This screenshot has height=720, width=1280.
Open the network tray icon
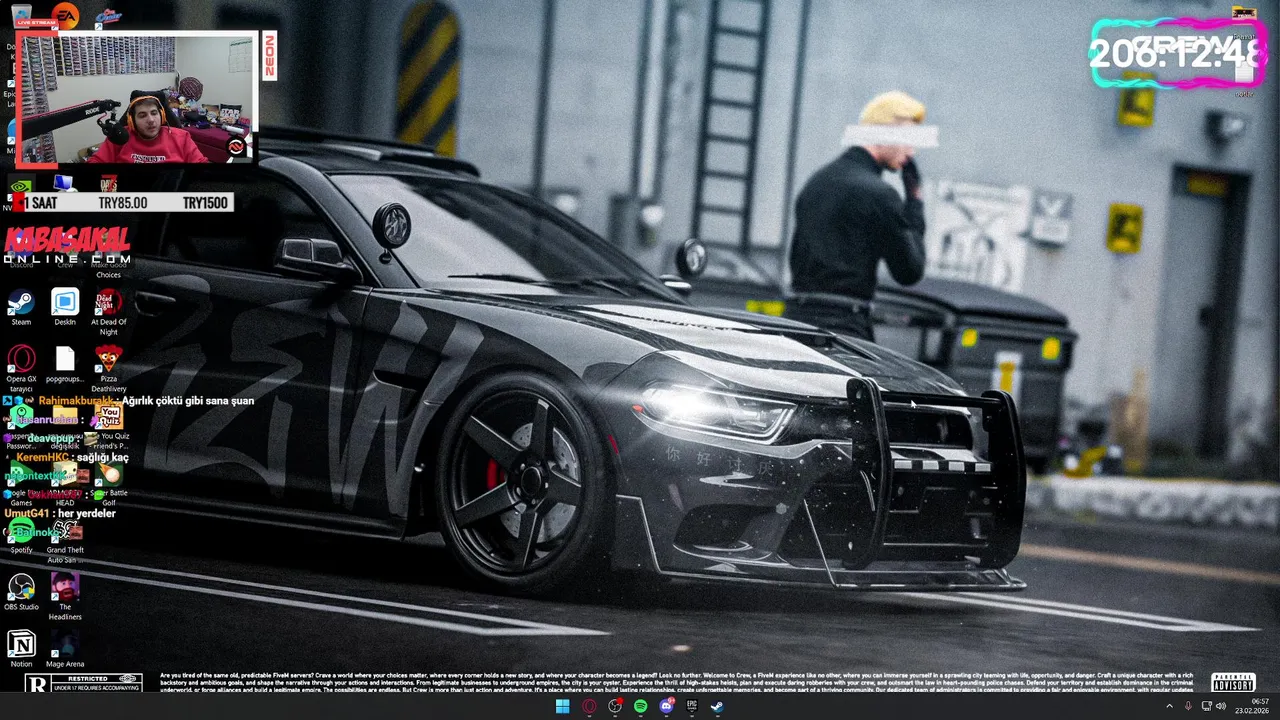click(x=1206, y=706)
